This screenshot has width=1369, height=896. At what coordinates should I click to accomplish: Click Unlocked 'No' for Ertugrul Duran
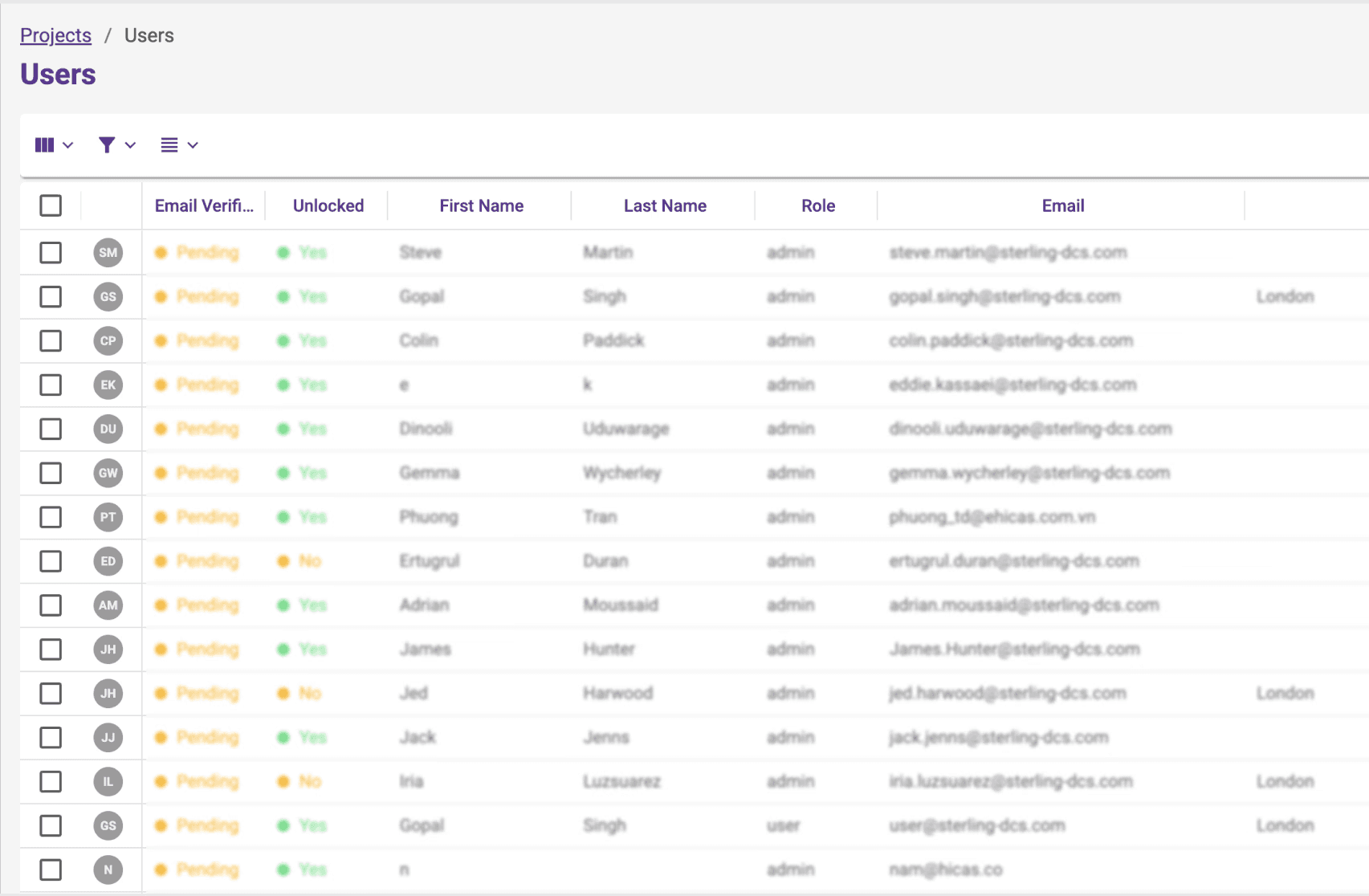coord(299,561)
